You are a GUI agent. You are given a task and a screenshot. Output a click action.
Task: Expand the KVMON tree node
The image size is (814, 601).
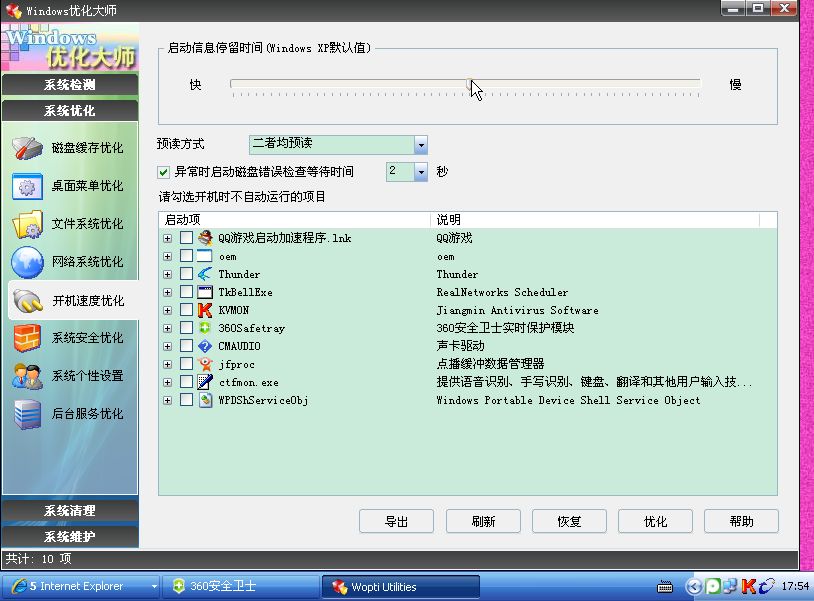pos(167,310)
